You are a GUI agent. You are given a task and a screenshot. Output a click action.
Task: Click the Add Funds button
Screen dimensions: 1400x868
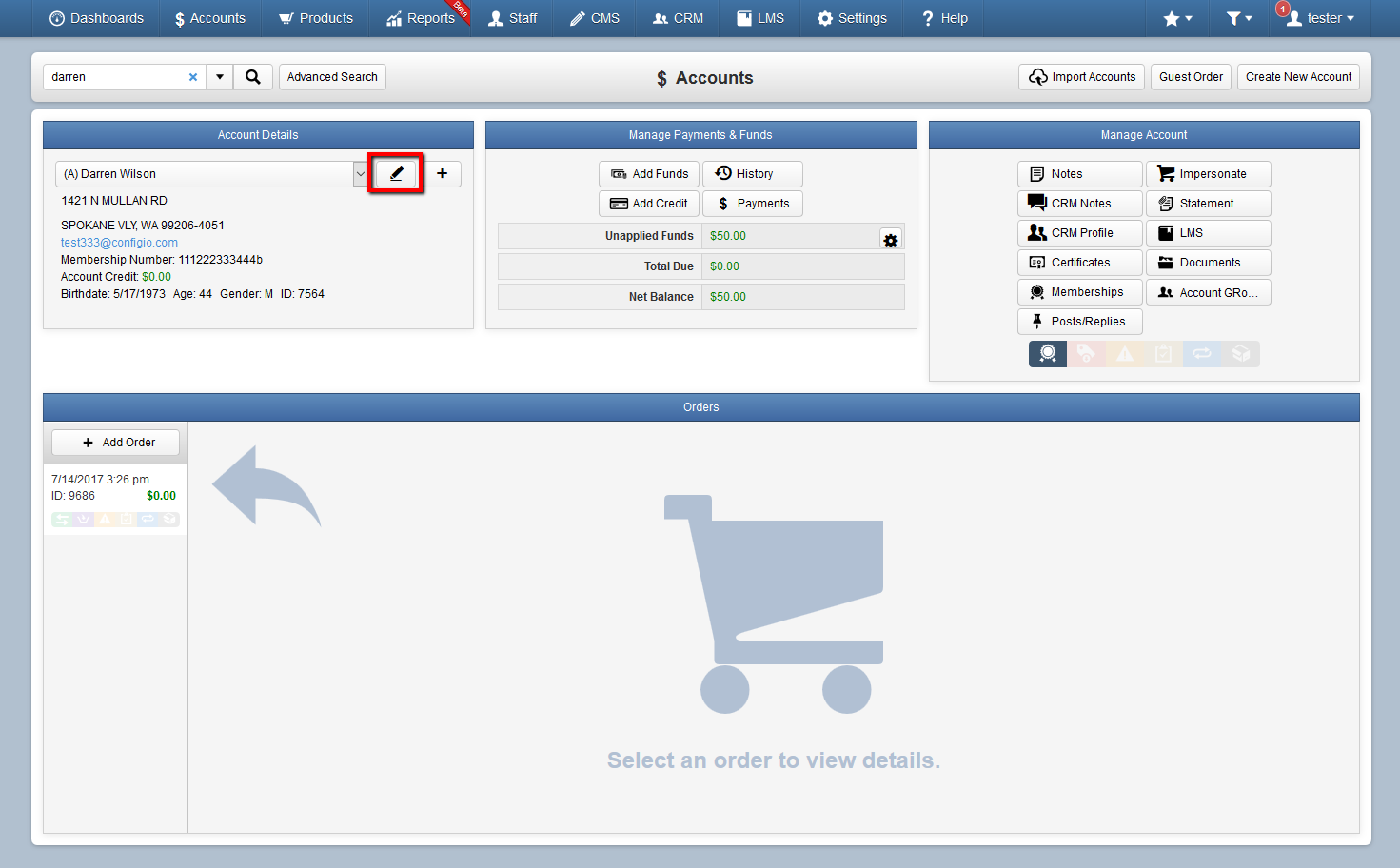(649, 174)
